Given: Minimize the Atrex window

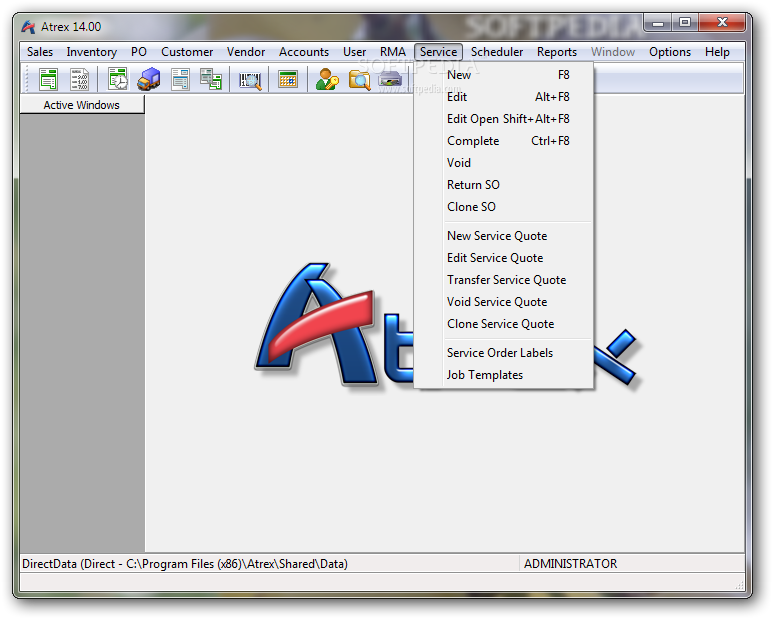Looking at the screenshot, I should (x=658, y=23).
